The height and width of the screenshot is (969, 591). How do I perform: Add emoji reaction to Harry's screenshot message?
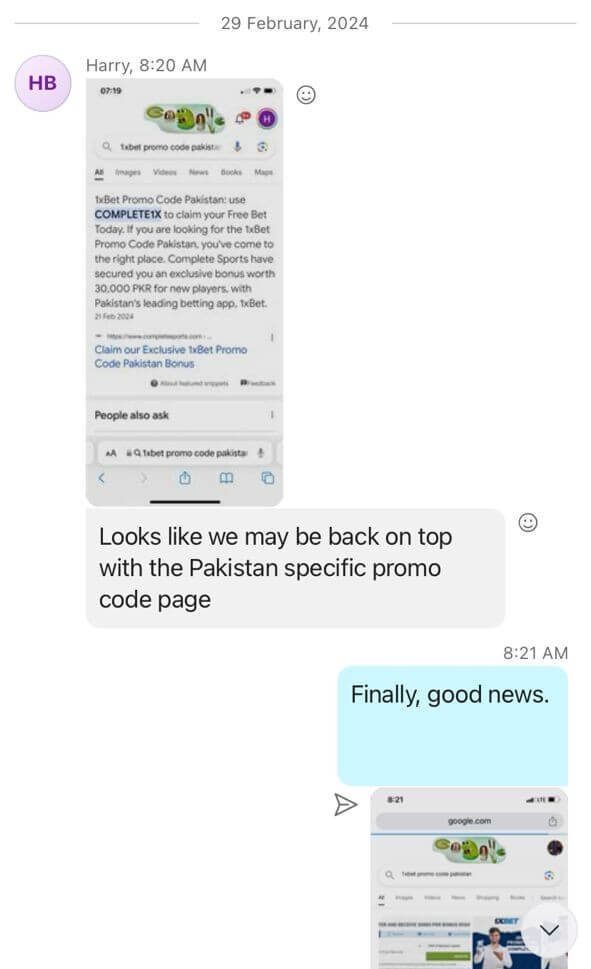306,95
